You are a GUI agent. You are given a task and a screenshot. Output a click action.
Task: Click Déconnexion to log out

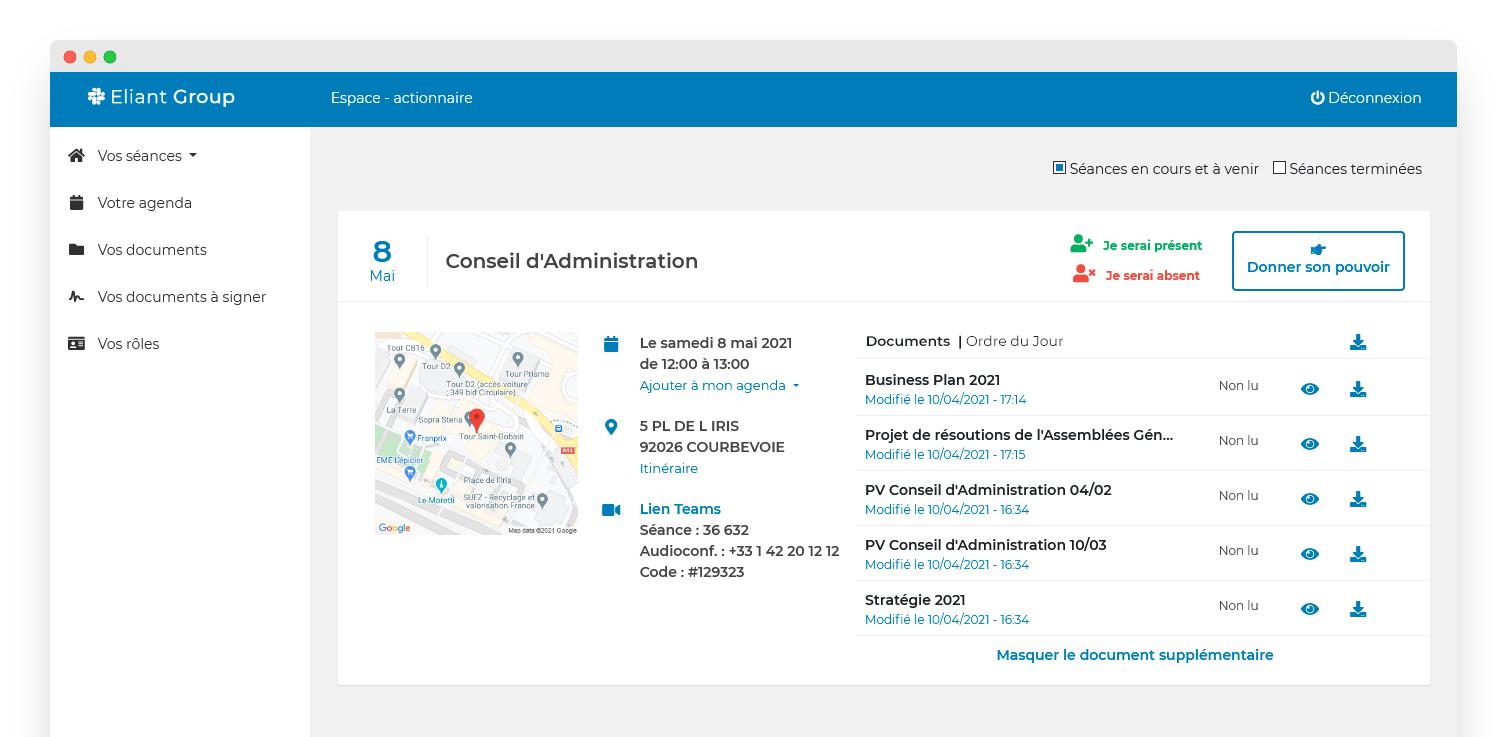1366,98
